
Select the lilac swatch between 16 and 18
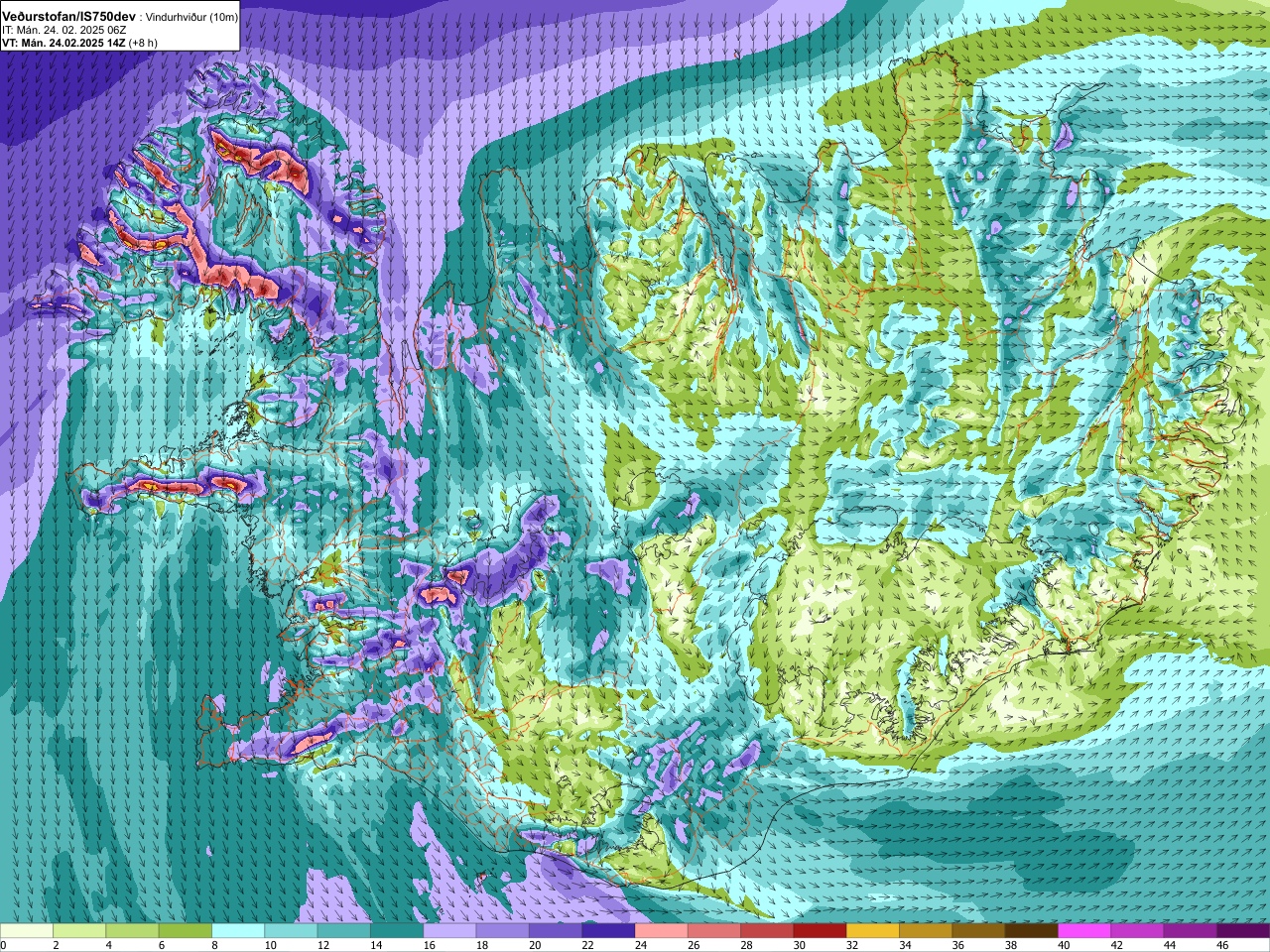tap(449, 932)
